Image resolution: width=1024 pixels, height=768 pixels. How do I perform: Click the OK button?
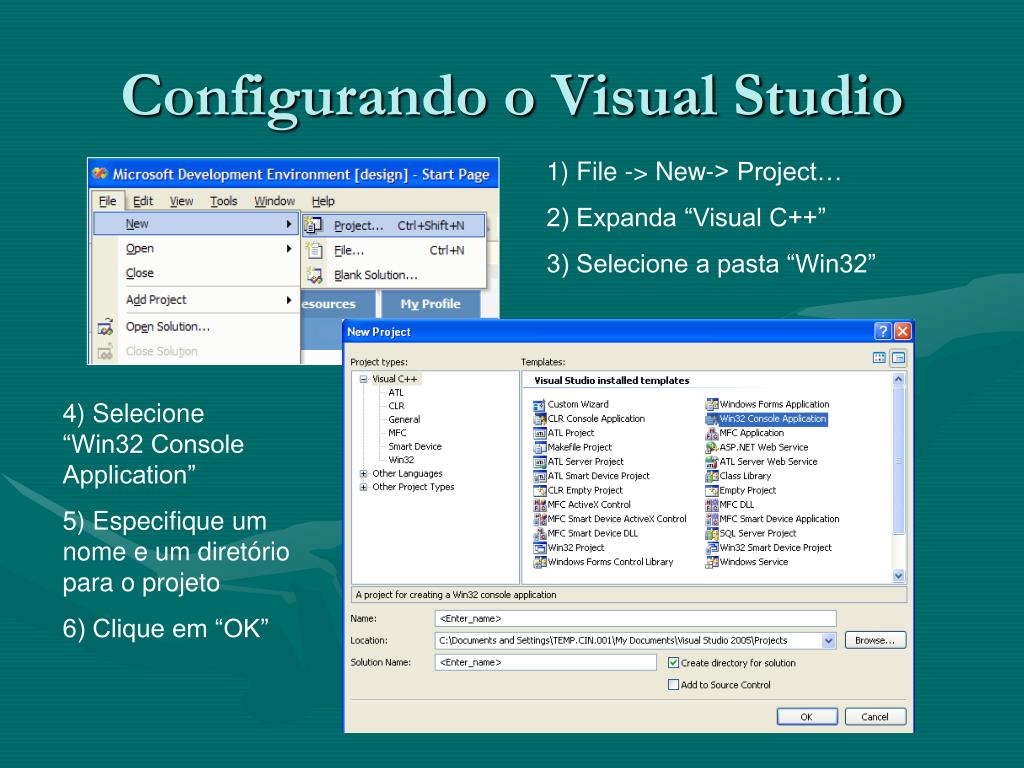[x=807, y=716]
